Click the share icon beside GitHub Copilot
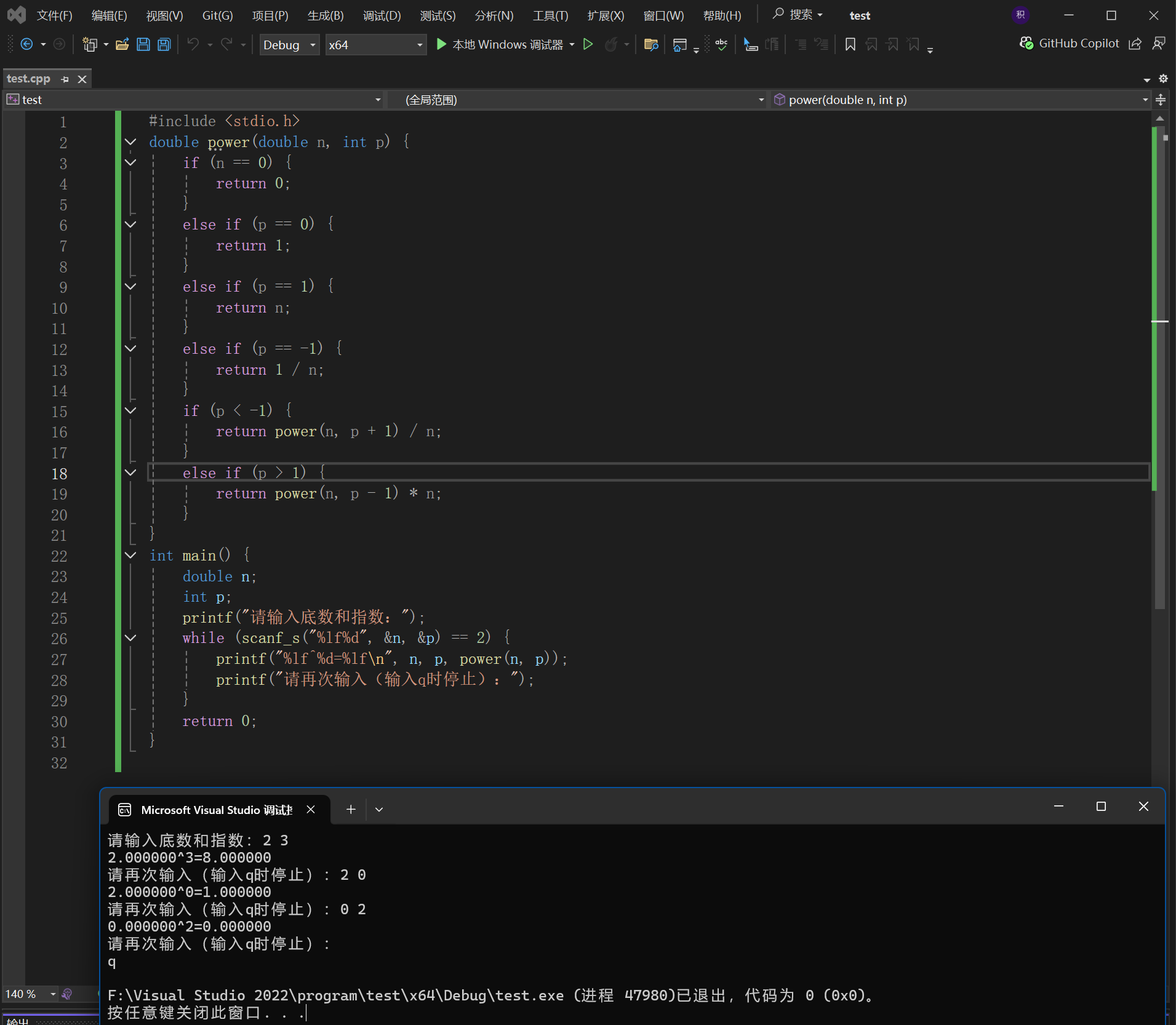 coord(1135,44)
